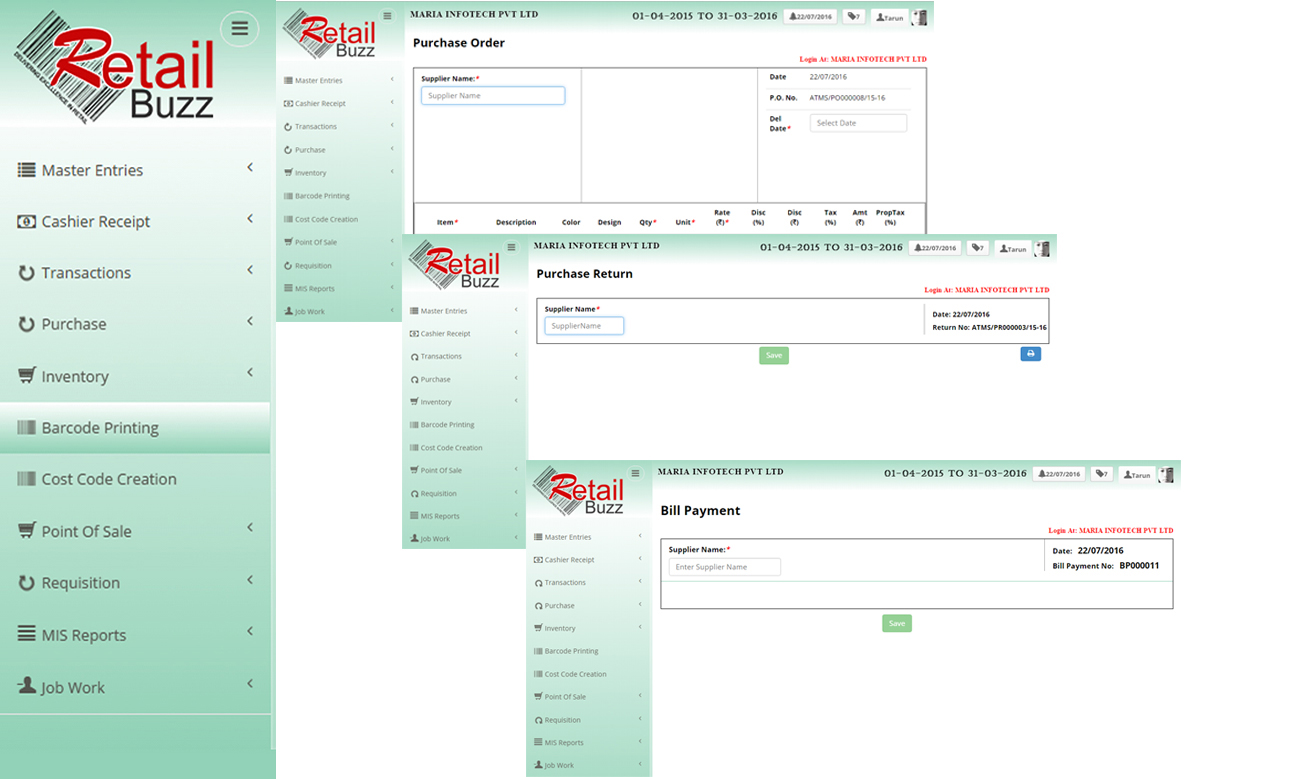Click the hamburger menu button in large sidebar

239,29
